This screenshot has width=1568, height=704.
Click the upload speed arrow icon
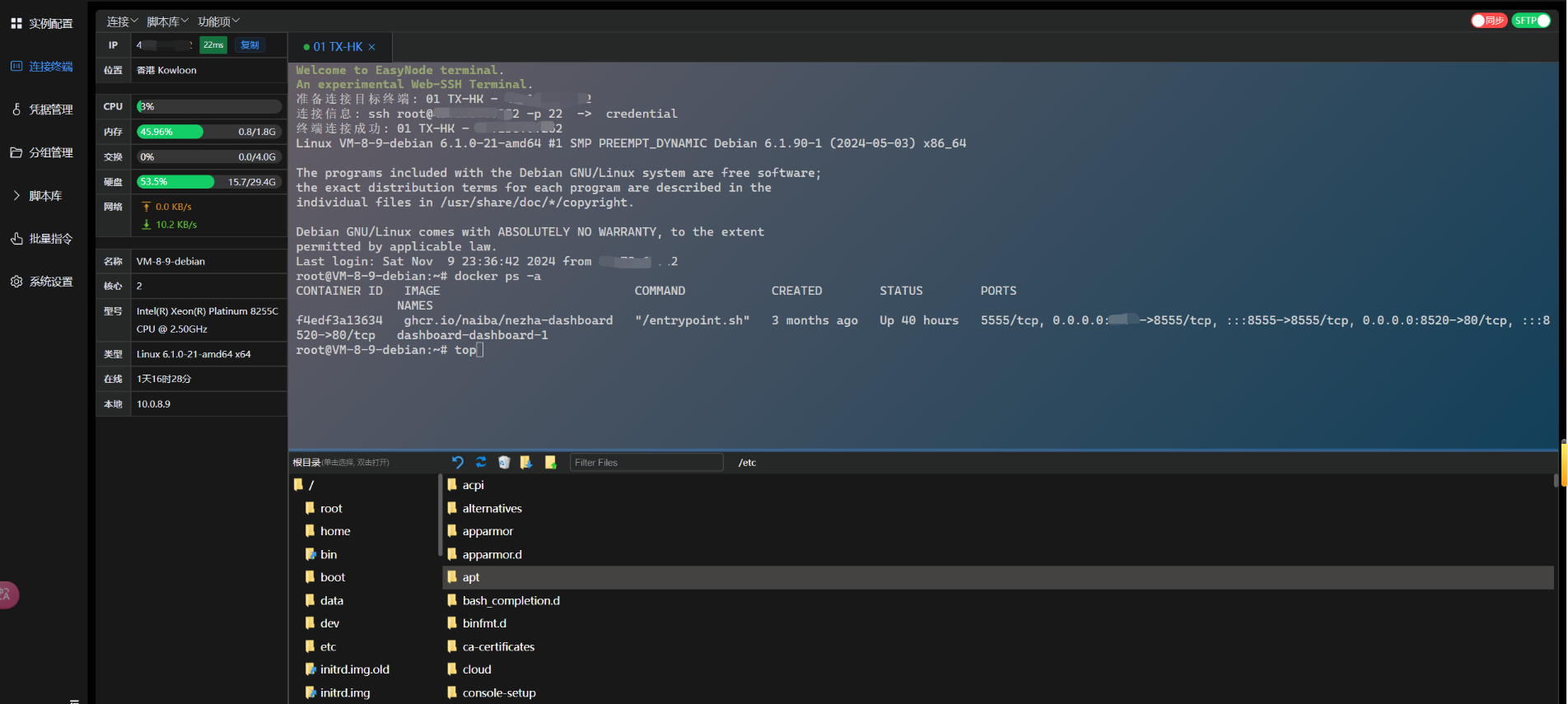[x=147, y=207]
